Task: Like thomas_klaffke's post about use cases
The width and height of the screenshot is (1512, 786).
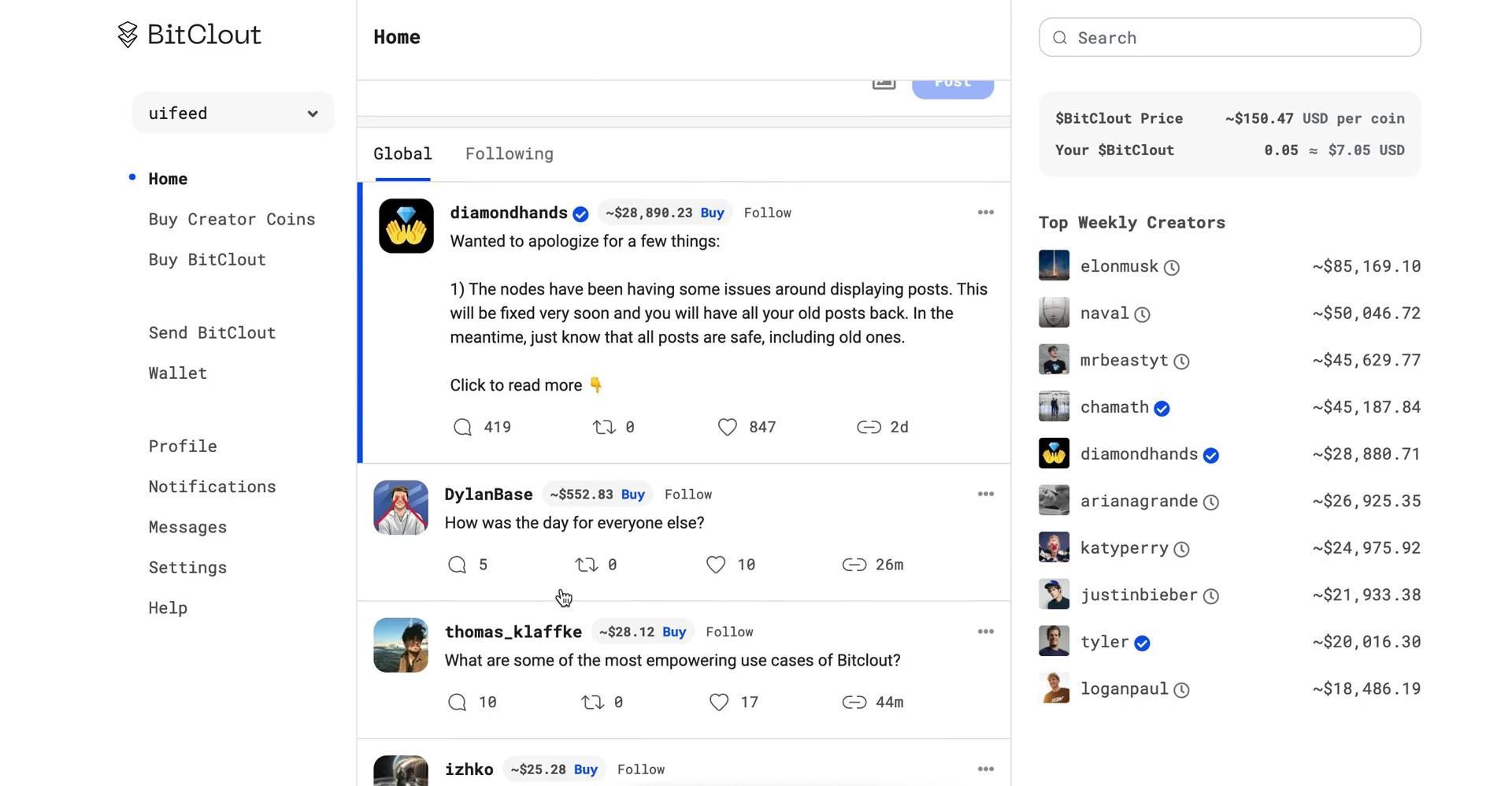Action: (718, 702)
